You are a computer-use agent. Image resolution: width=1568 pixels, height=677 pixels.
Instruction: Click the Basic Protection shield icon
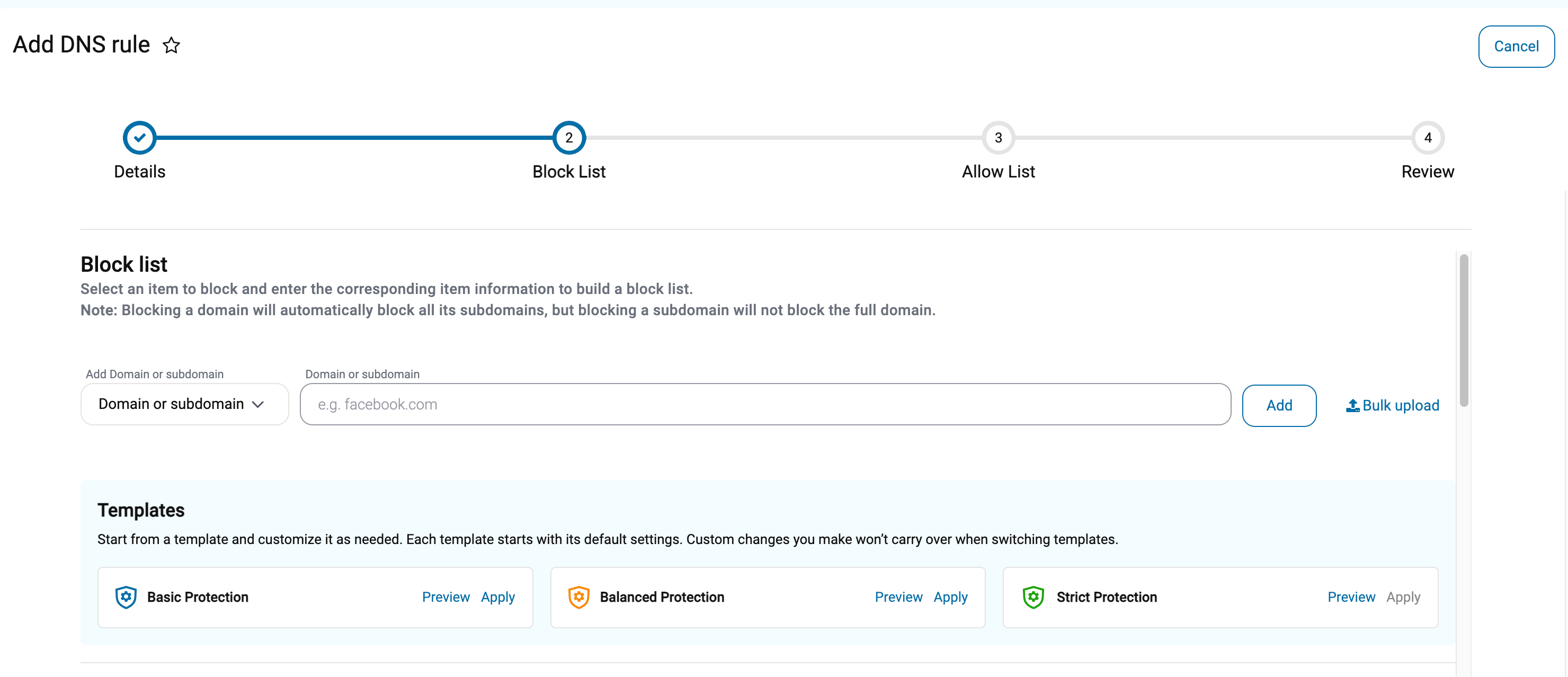(x=126, y=597)
